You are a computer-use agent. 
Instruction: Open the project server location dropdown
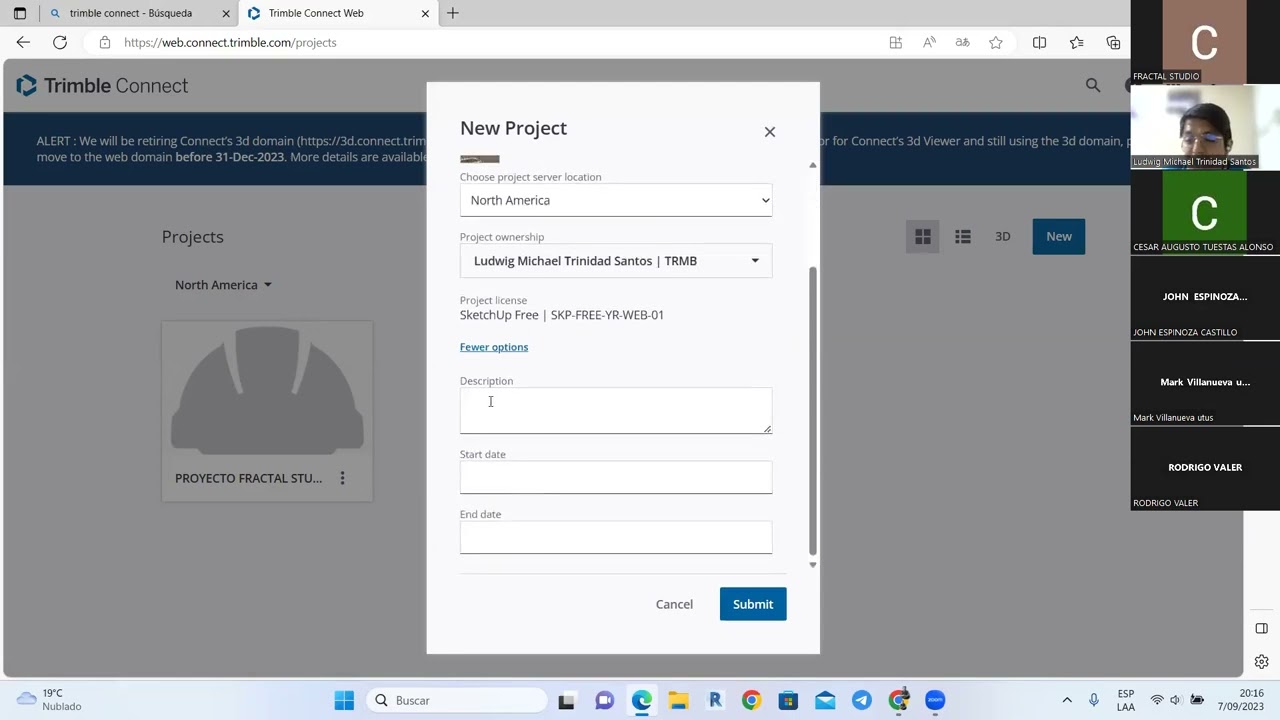pyautogui.click(x=616, y=200)
